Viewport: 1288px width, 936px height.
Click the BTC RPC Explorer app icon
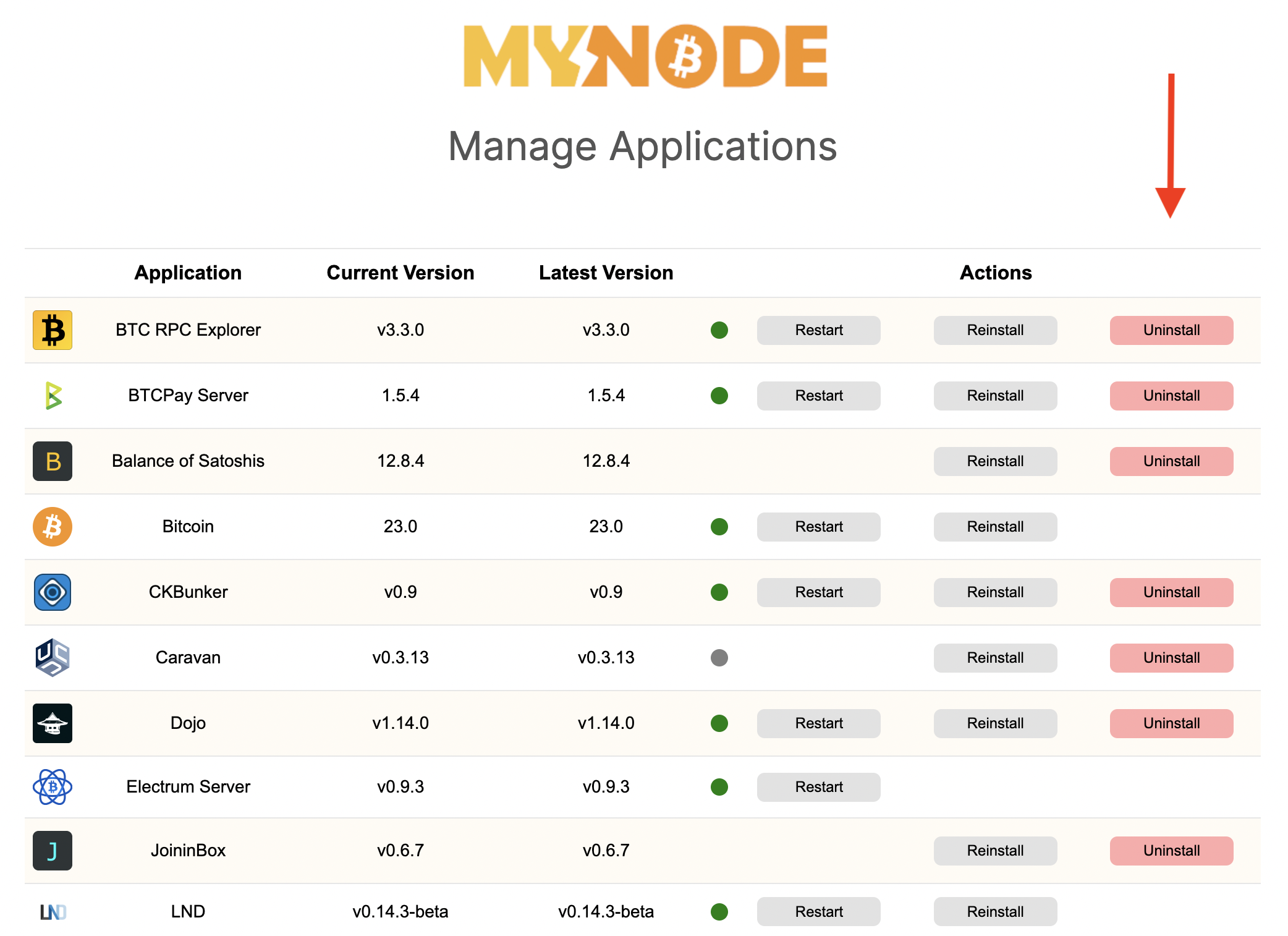pyautogui.click(x=53, y=330)
